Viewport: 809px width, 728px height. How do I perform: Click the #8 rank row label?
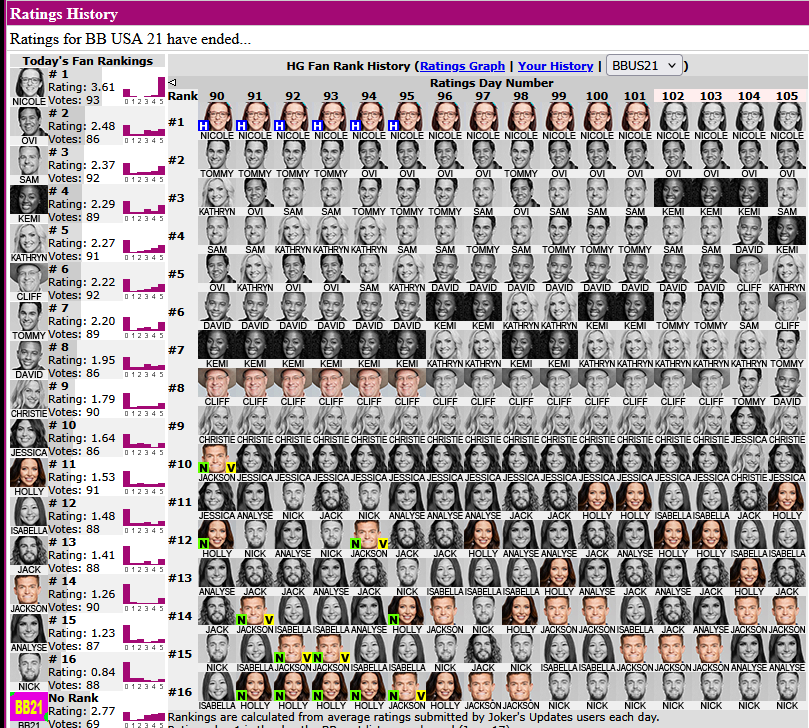point(176,388)
